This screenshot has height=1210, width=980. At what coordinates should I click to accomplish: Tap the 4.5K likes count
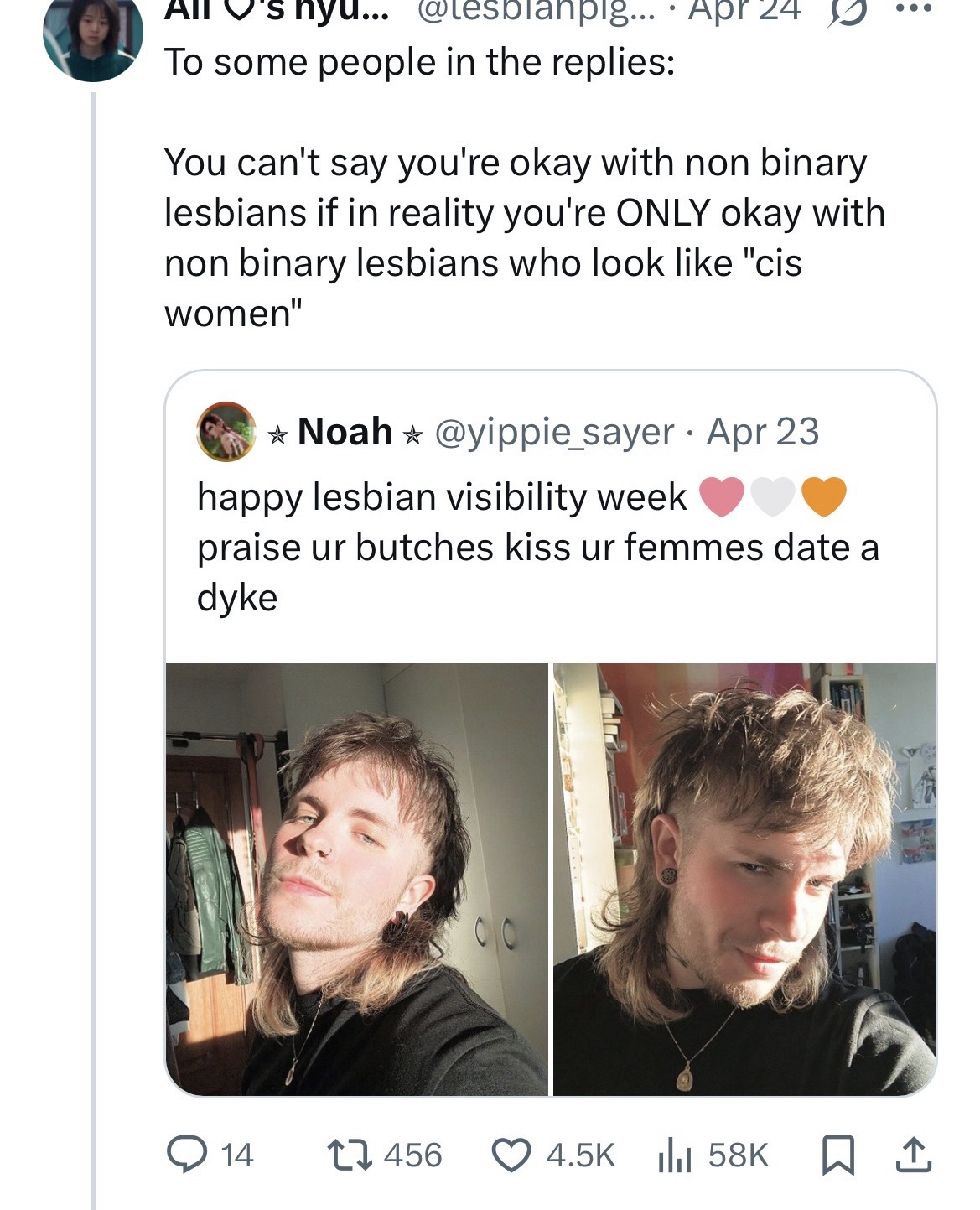click(580, 1155)
